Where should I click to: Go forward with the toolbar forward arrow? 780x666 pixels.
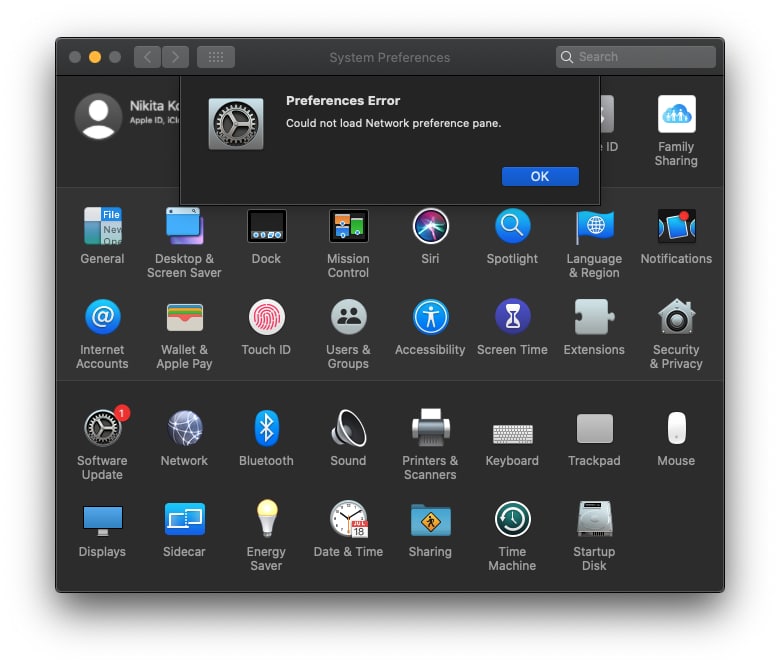pos(175,57)
